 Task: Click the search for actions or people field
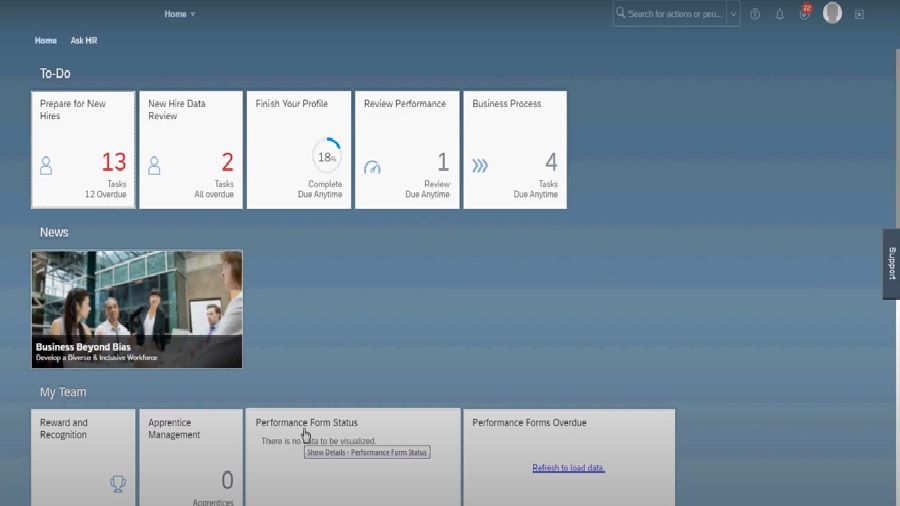(676, 14)
